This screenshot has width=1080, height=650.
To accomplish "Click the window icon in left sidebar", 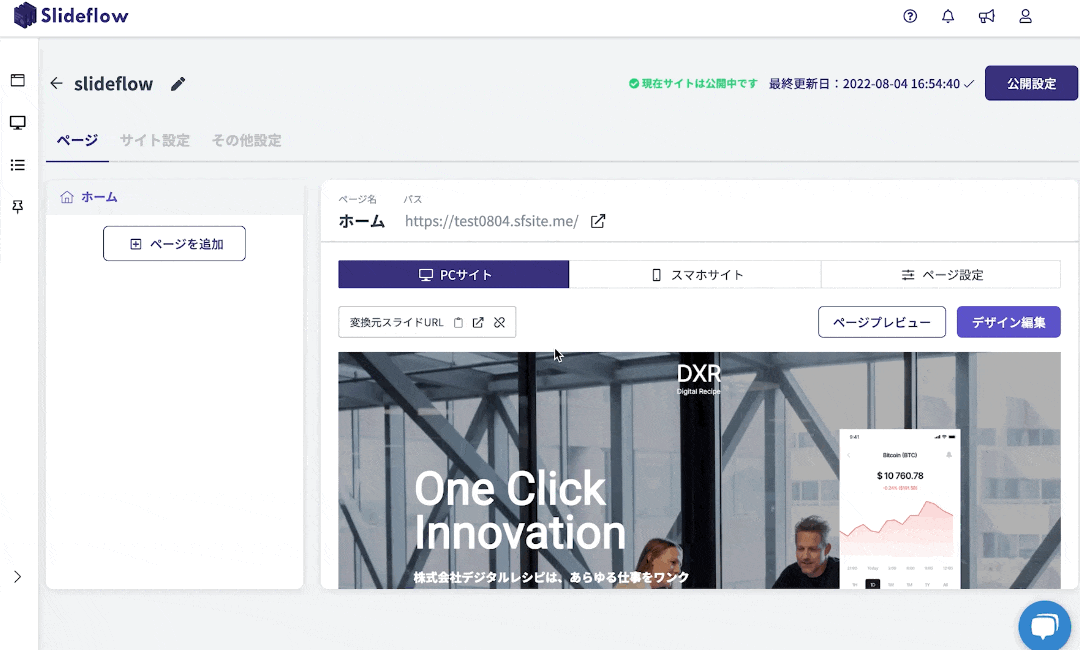I will pos(17,80).
